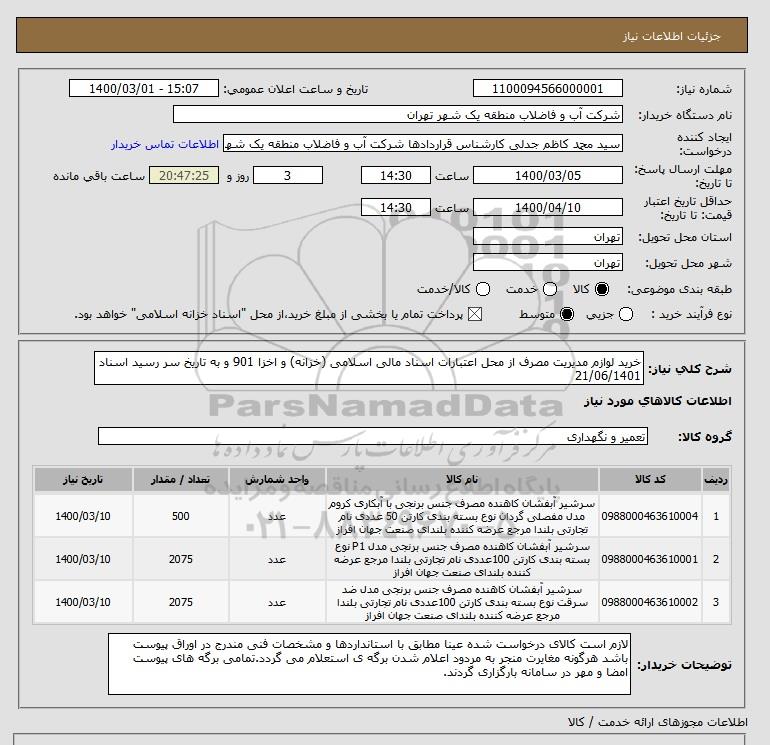The height and width of the screenshot is (745, 770).
Task: Click the اطلاعات مجوزهای ارائه خدمت / کالا heading
Action: (x=658, y=722)
